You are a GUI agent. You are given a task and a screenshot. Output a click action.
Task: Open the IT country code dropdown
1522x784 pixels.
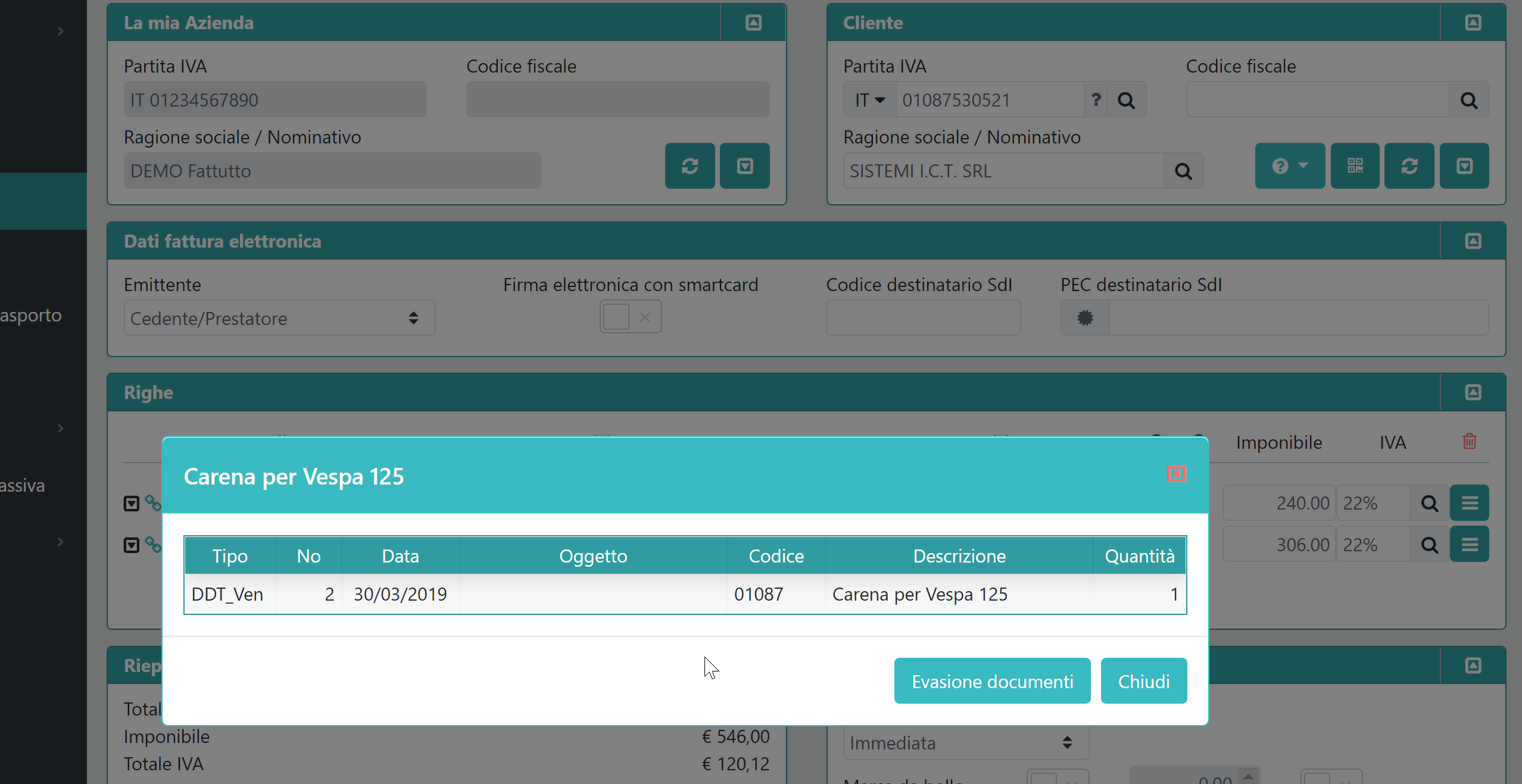(x=869, y=100)
